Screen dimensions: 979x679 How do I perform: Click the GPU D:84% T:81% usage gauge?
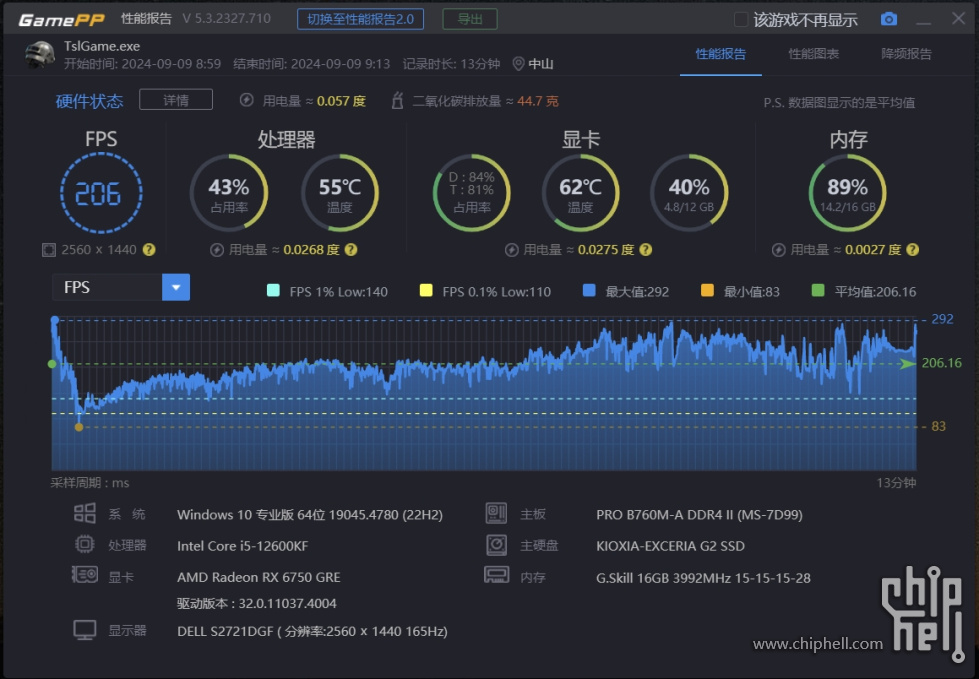[471, 193]
